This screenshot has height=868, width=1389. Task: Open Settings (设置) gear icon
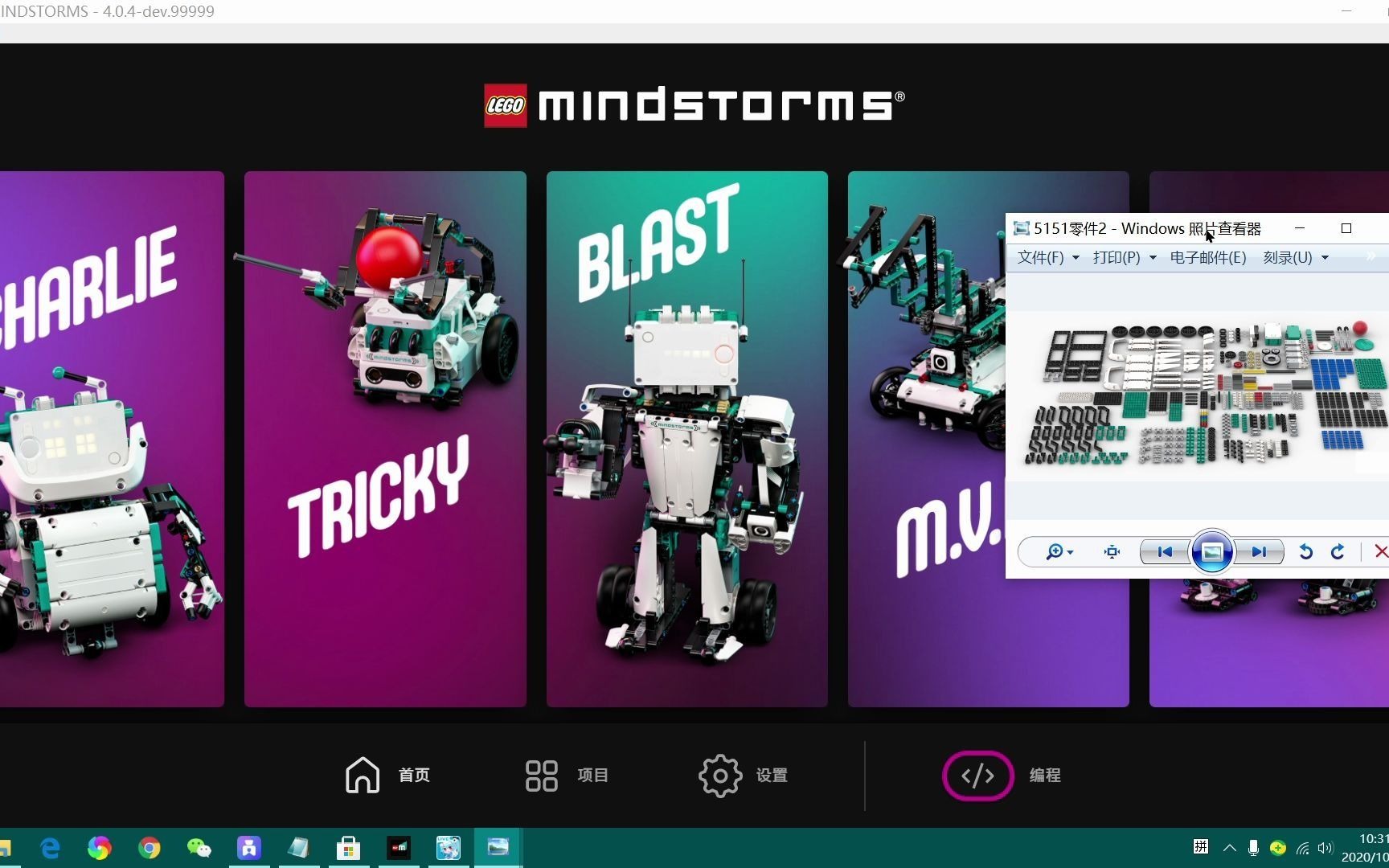click(720, 776)
